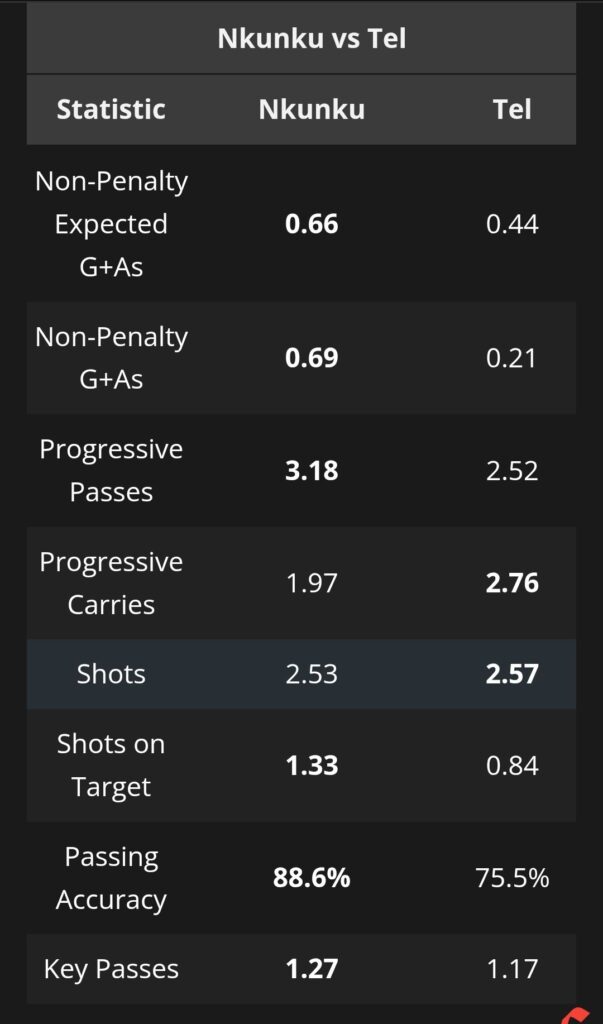Click Nkunku's 0.66 expected G+As value

point(312,224)
